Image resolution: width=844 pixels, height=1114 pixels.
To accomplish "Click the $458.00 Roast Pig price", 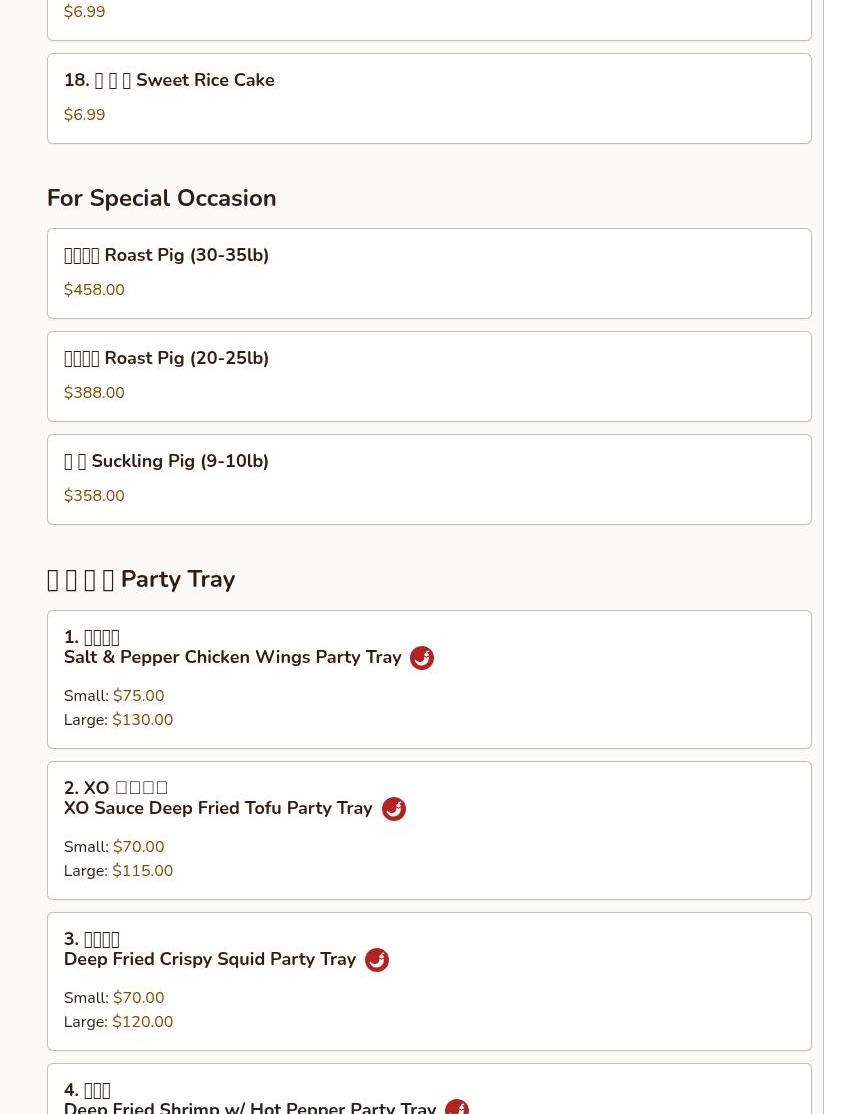I will pos(94,290).
